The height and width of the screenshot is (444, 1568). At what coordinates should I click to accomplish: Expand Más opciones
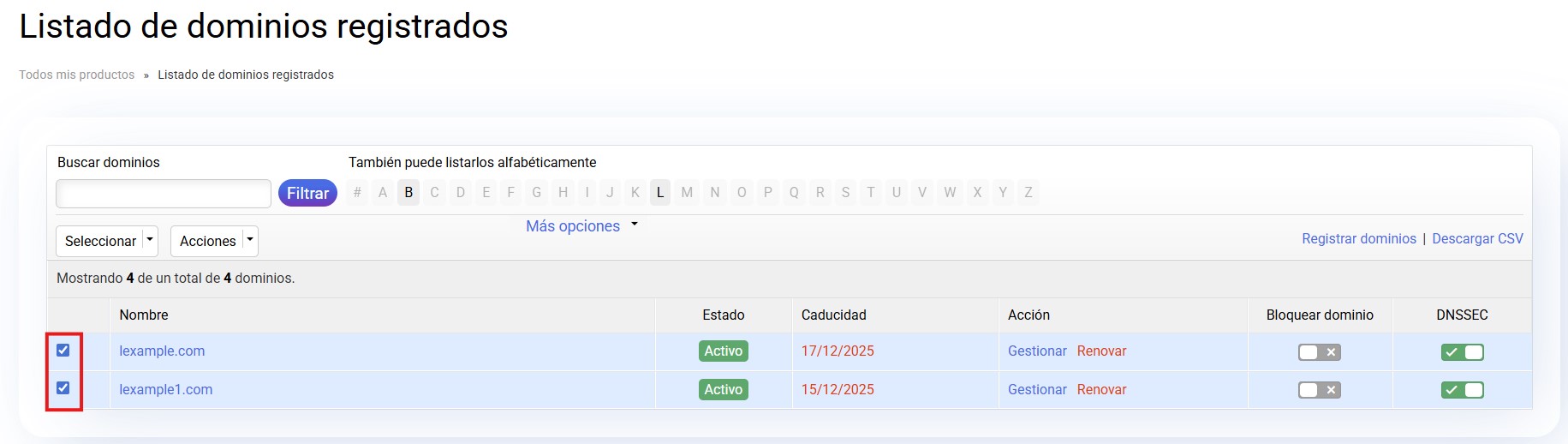[581, 226]
